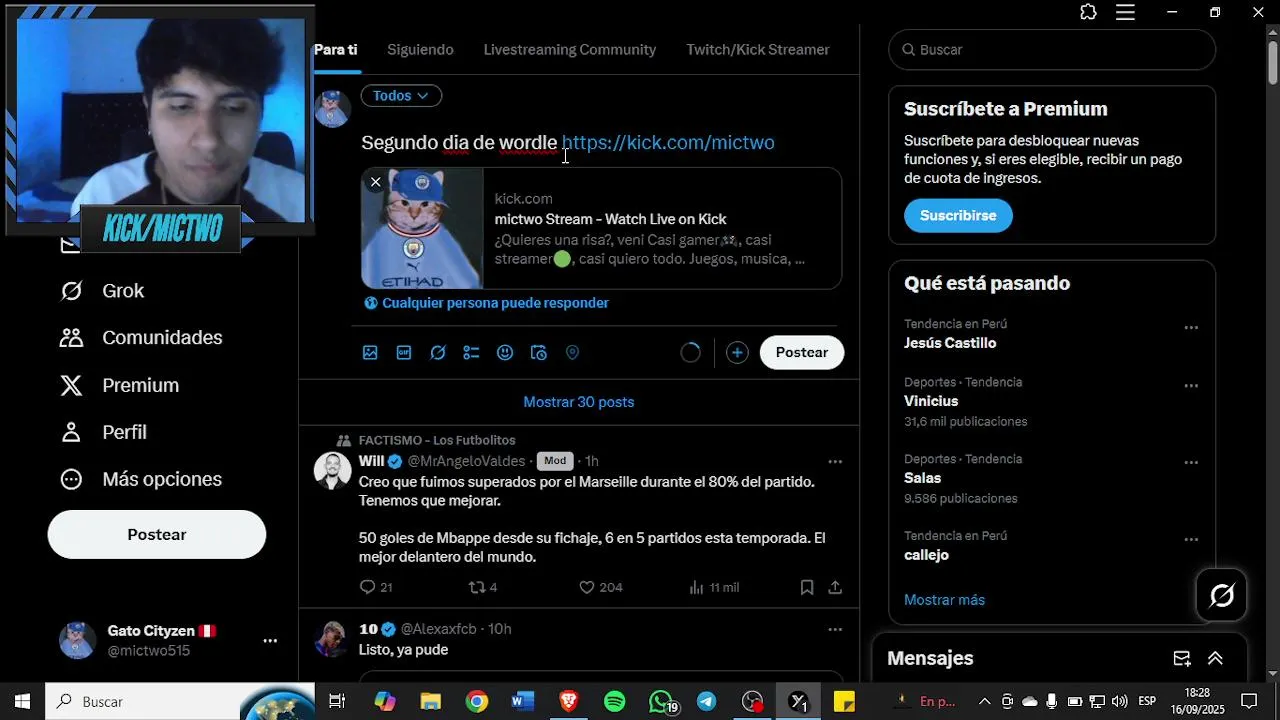Open options for callejo trend
The height and width of the screenshot is (720, 1280).
pos(1191,540)
